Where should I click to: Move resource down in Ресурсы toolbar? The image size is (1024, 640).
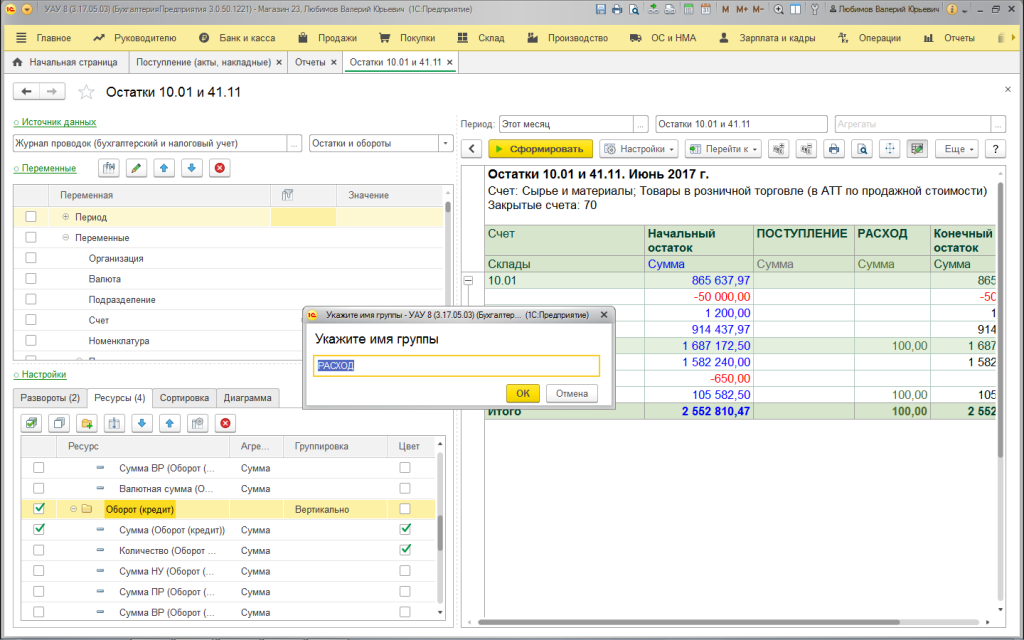(x=142, y=424)
